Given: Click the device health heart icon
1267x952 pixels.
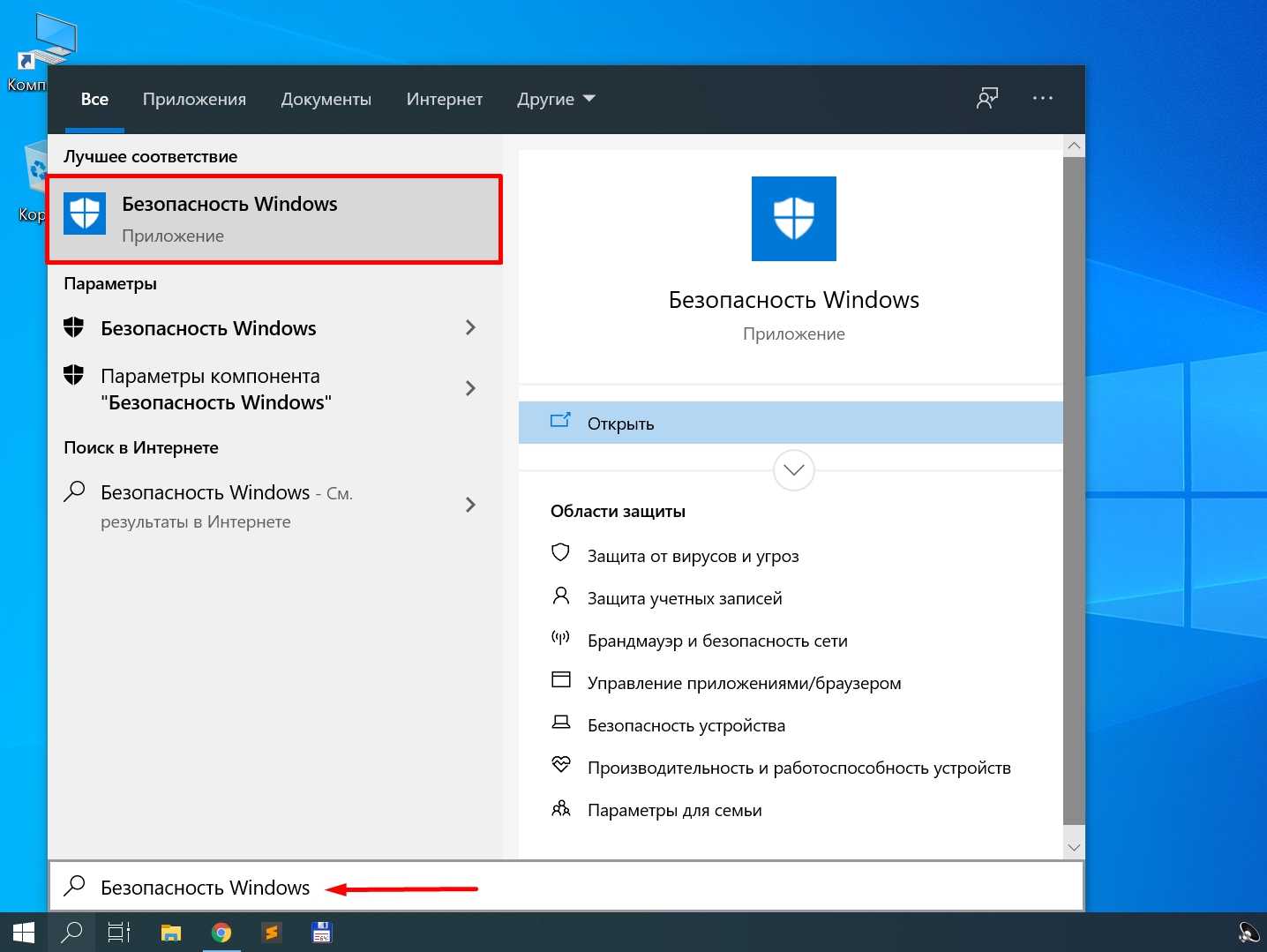Looking at the screenshot, I should (560, 764).
